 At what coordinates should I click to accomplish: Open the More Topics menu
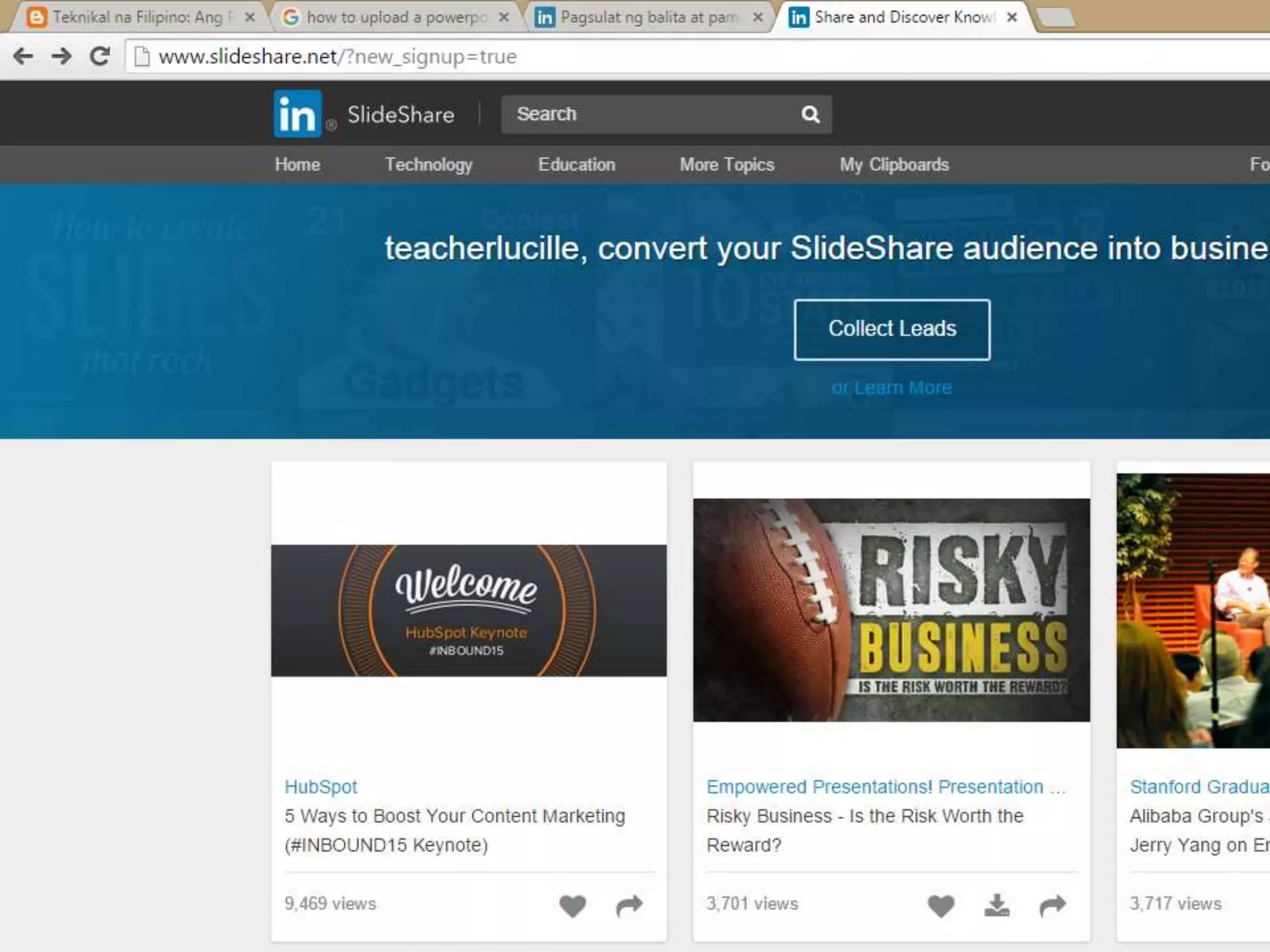727,164
